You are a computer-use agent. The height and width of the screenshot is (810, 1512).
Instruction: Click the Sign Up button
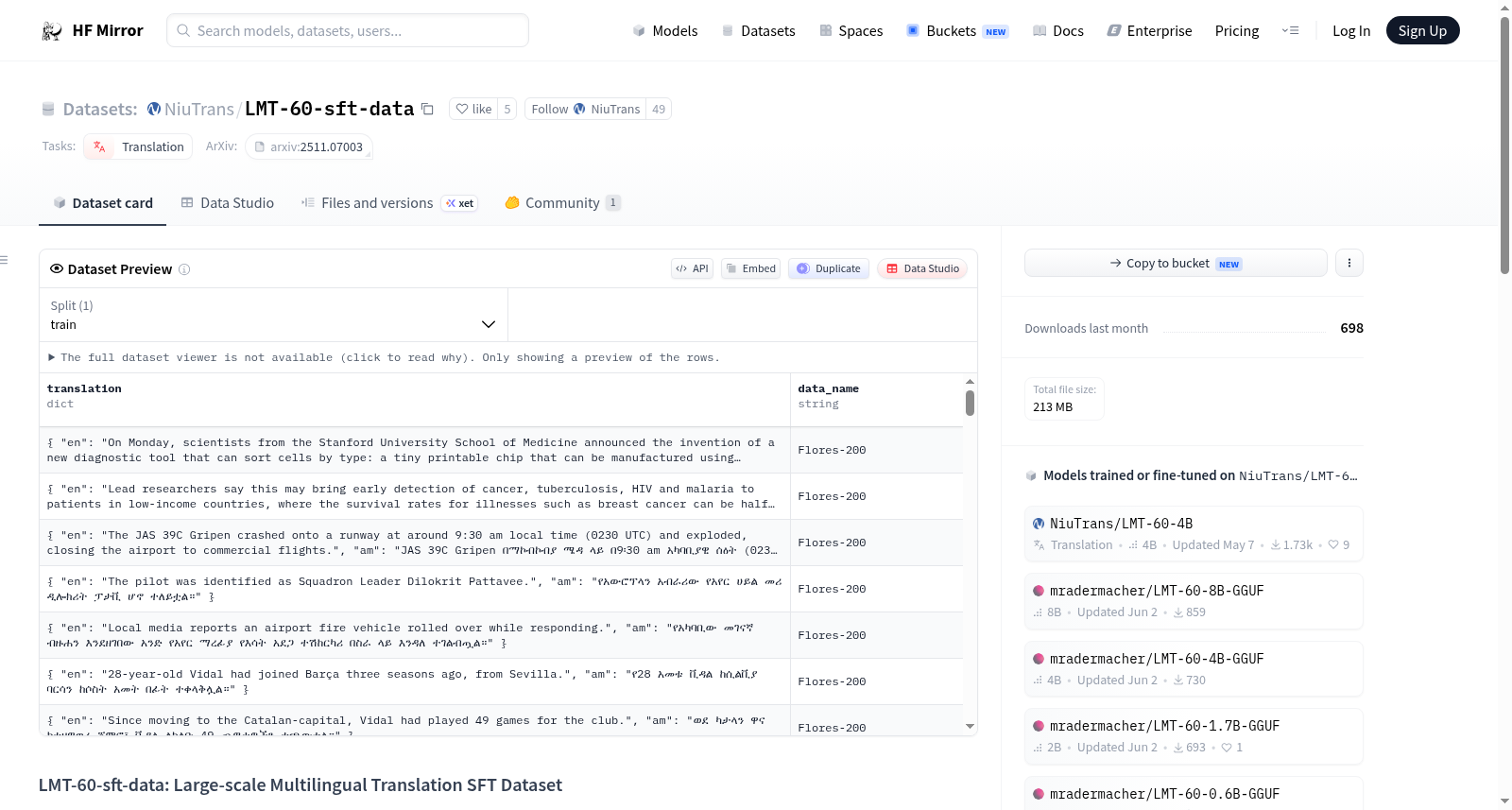point(1422,30)
